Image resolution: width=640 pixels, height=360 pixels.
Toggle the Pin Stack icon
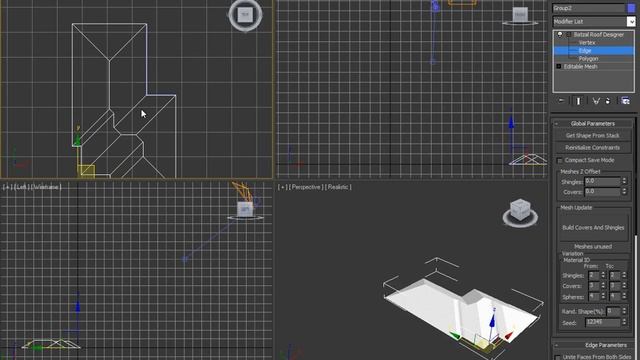(x=562, y=100)
